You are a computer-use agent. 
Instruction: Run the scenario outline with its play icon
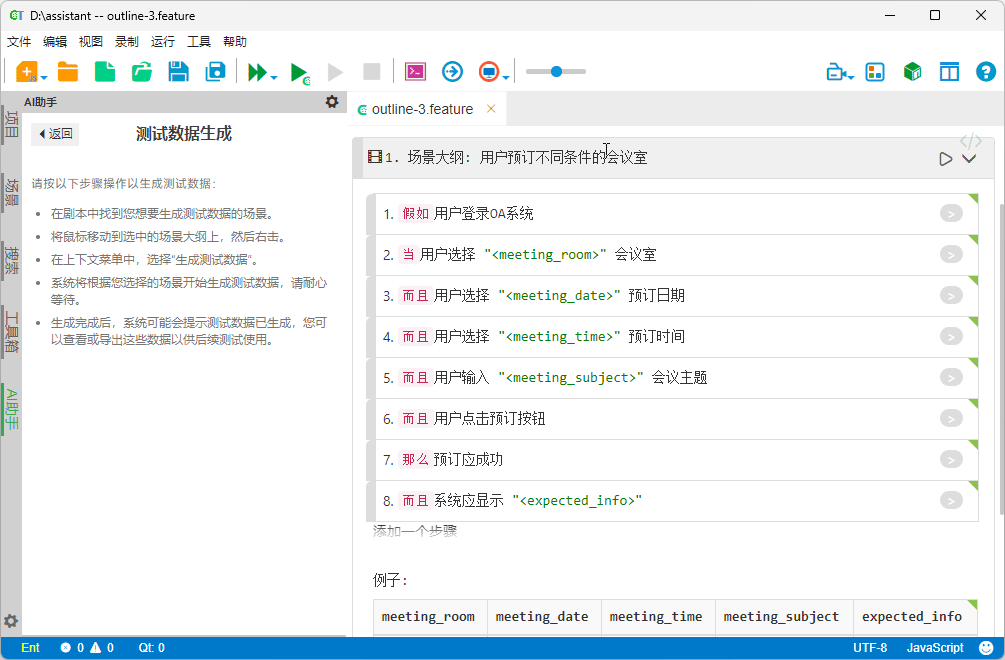point(945,159)
